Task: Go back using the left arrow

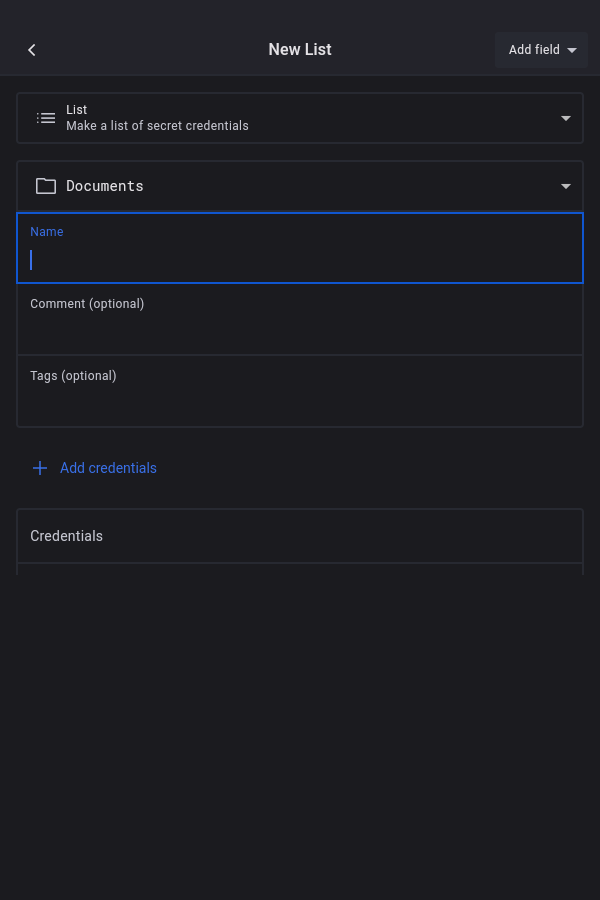Action: (32, 50)
